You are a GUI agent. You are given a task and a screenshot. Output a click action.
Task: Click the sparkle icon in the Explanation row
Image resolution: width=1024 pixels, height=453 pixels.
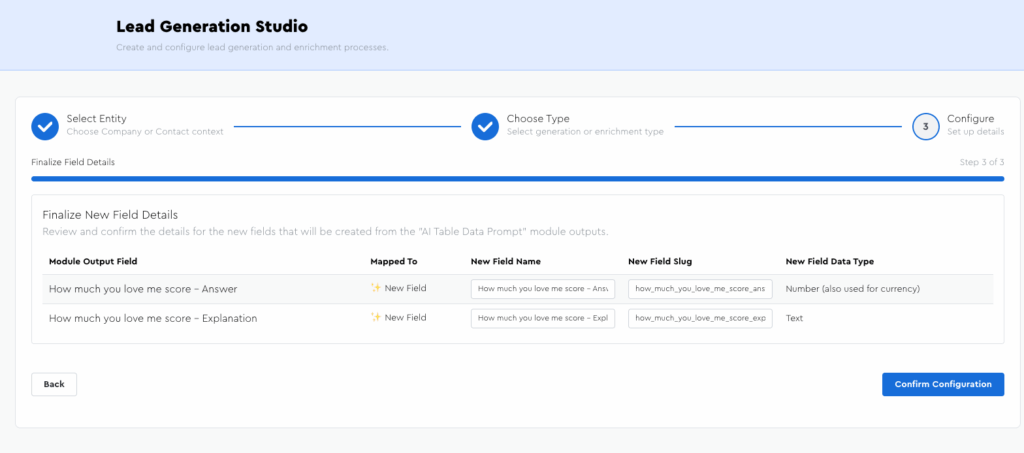pos(375,318)
